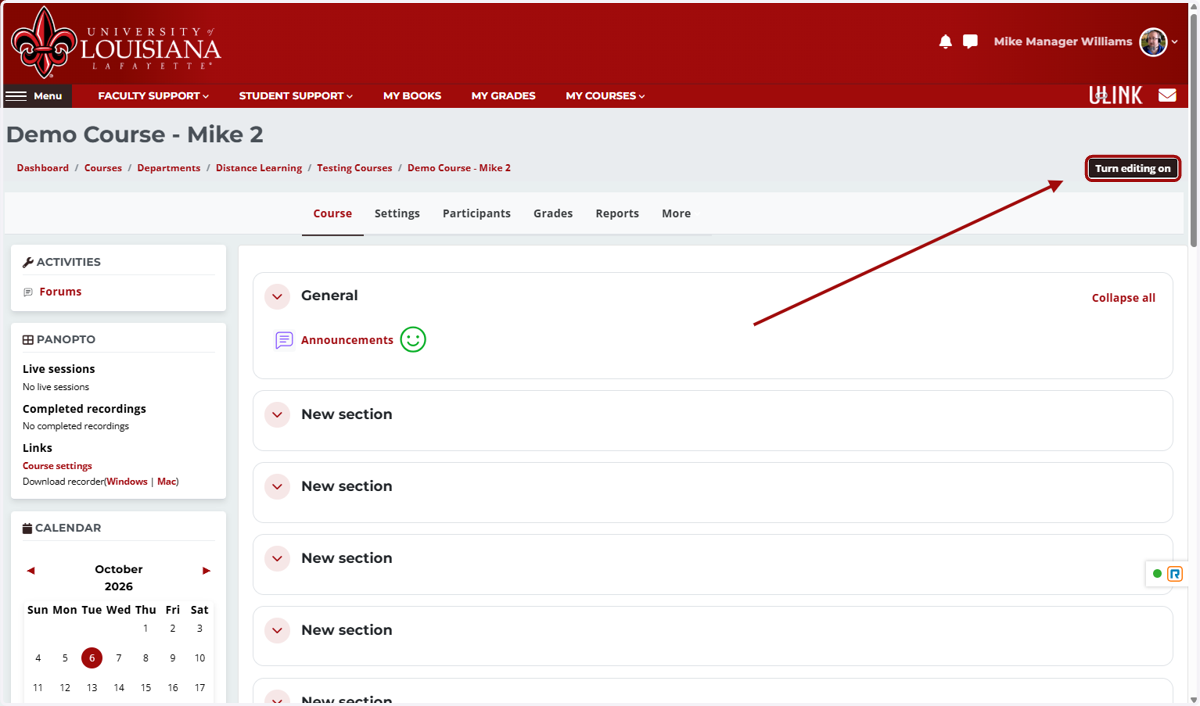The height and width of the screenshot is (706, 1200).
Task: Click the October 2026 calendar heading
Action: (119, 578)
